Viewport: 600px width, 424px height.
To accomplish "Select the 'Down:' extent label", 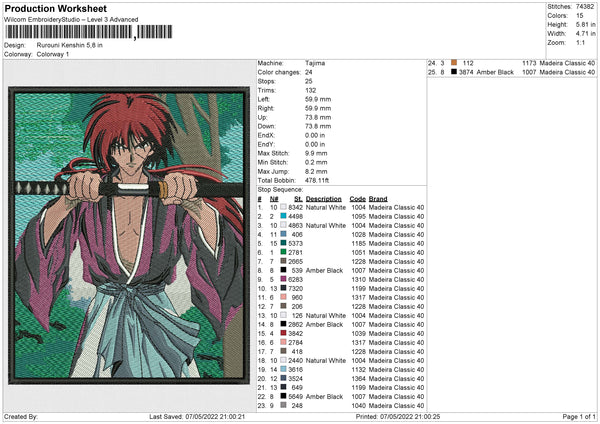I will pos(266,126).
